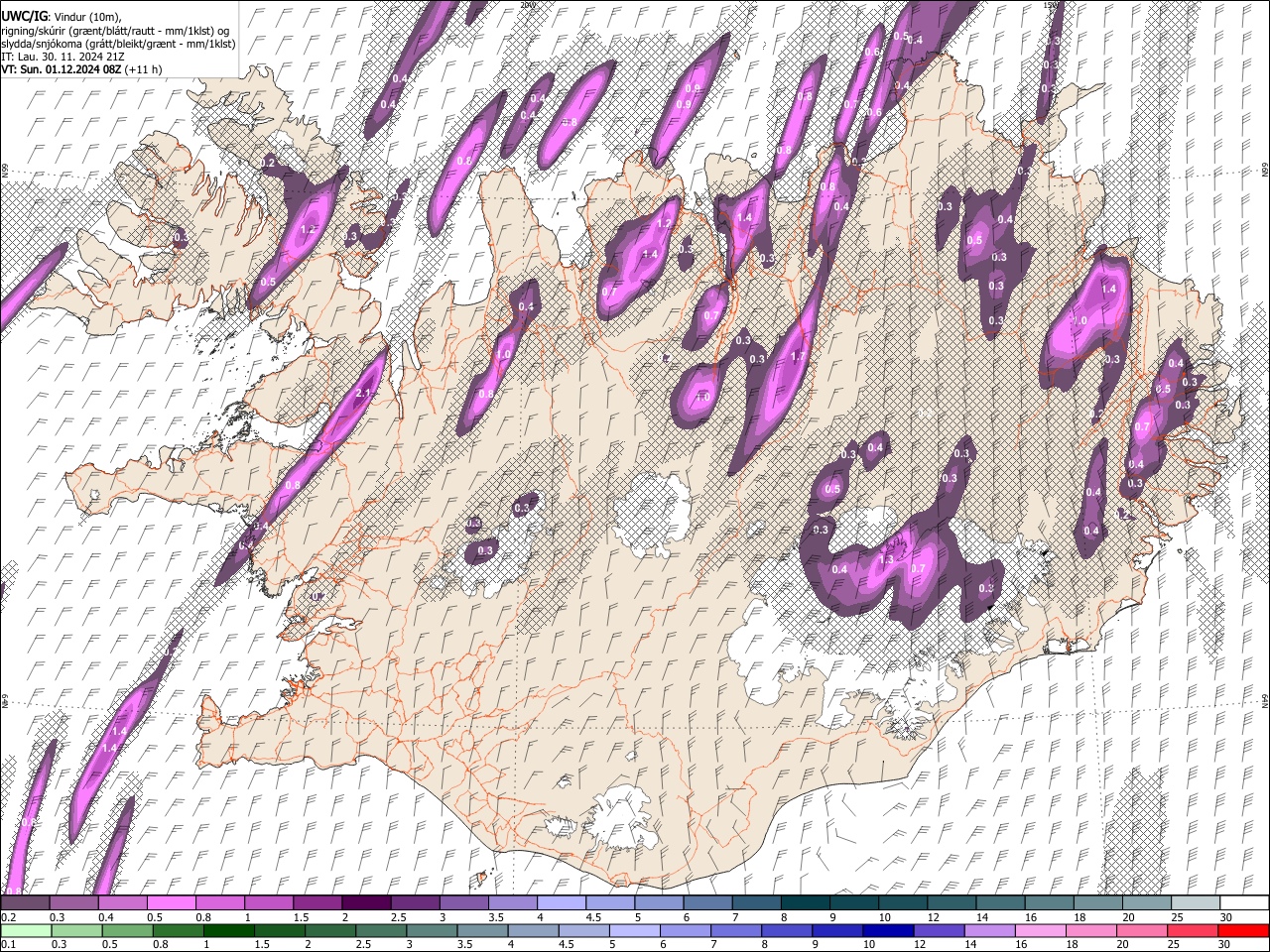
Task: Click the darkest purple swatch labeled 2 in snow legend
Action: (x=365, y=902)
